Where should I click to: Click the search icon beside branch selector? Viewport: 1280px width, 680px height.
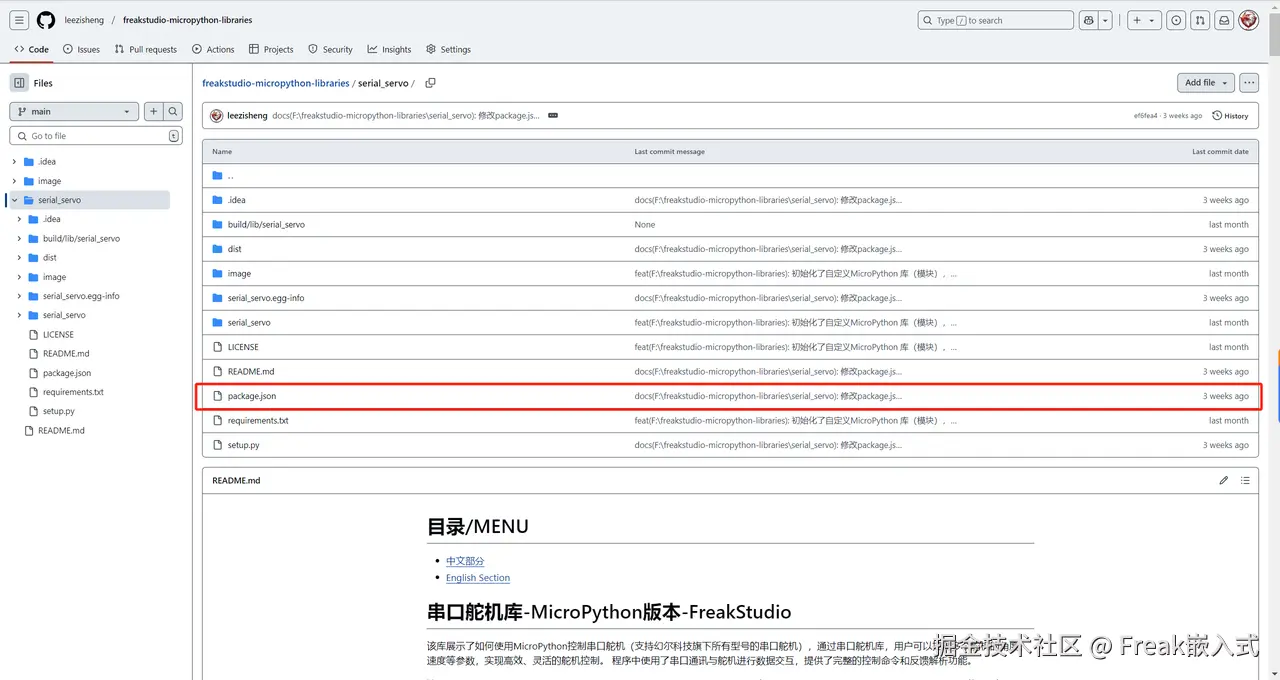pos(173,112)
